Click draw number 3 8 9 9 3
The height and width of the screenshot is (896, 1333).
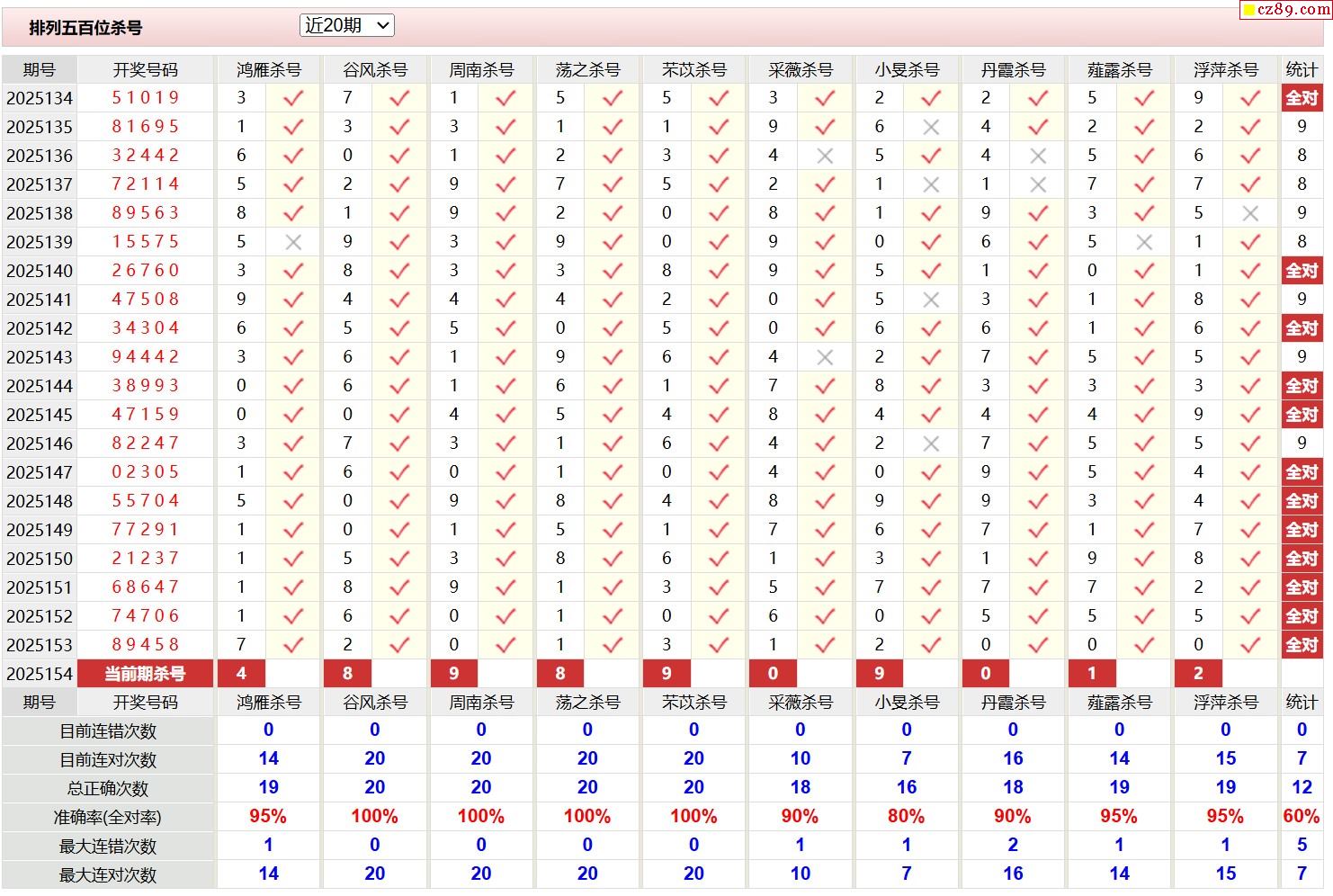point(146,385)
